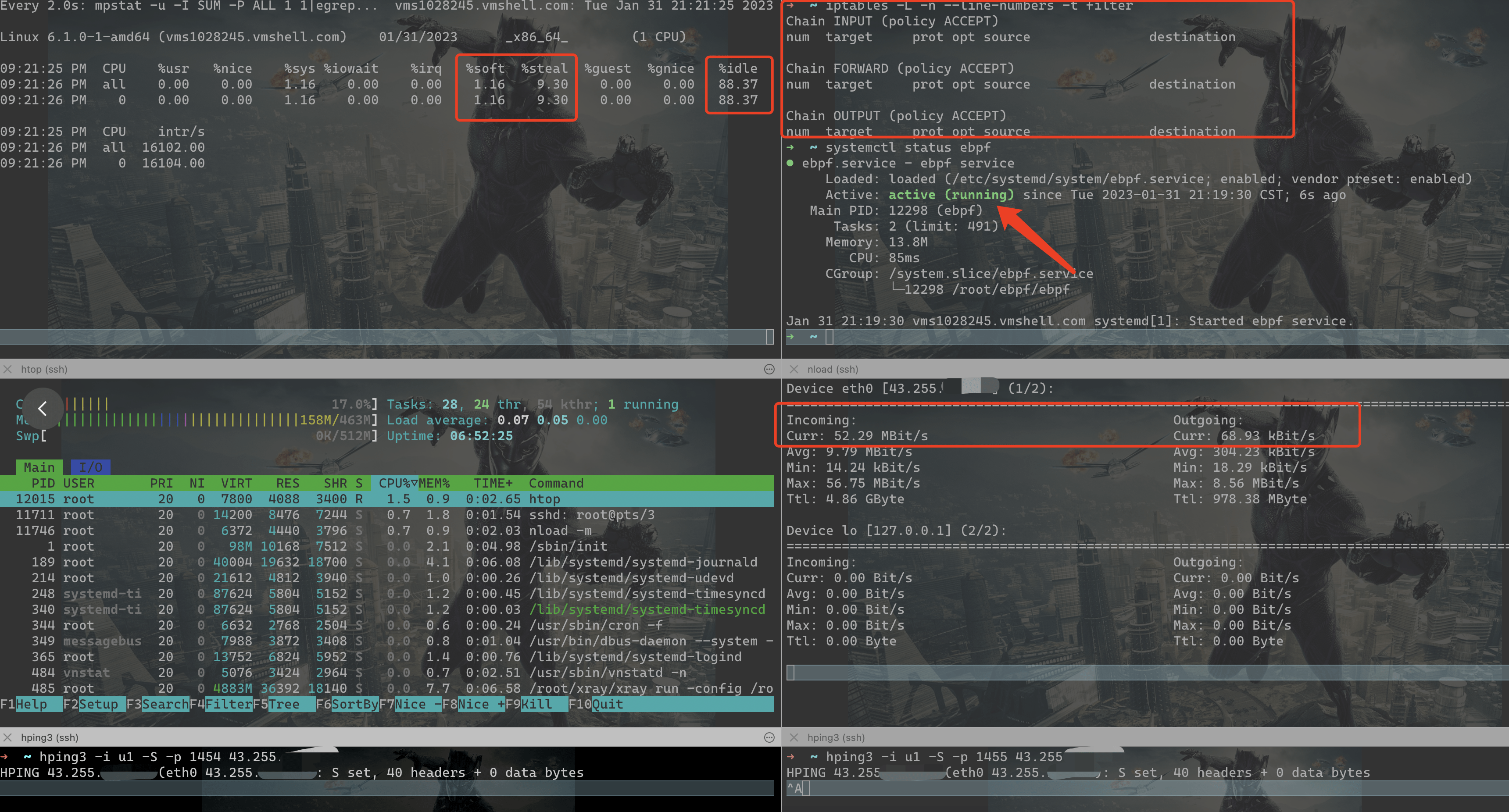The height and width of the screenshot is (812, 1509).
Task: Open the F6 SortBy menu
Action: [354, 704]
